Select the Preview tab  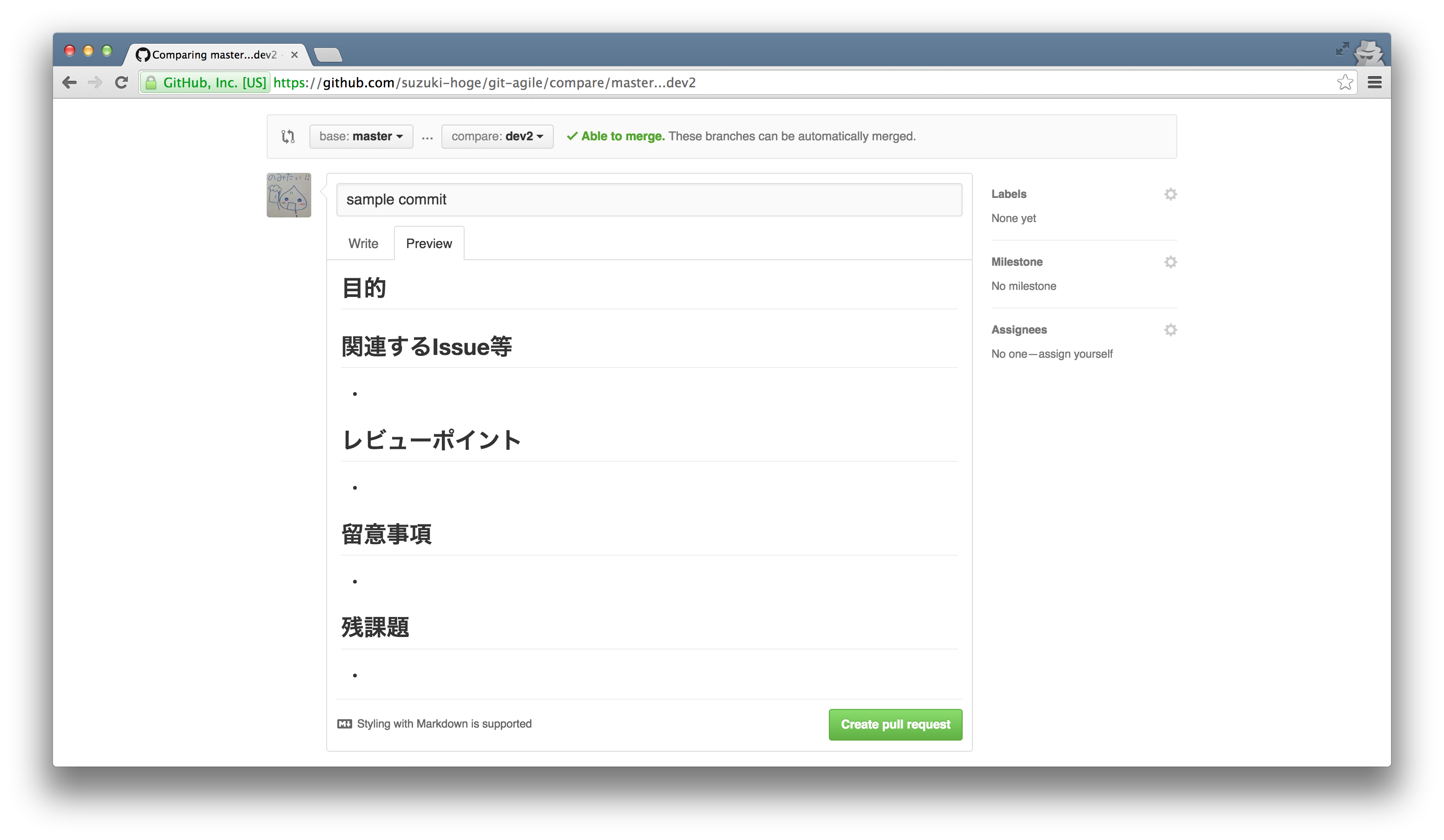[429, 243]
